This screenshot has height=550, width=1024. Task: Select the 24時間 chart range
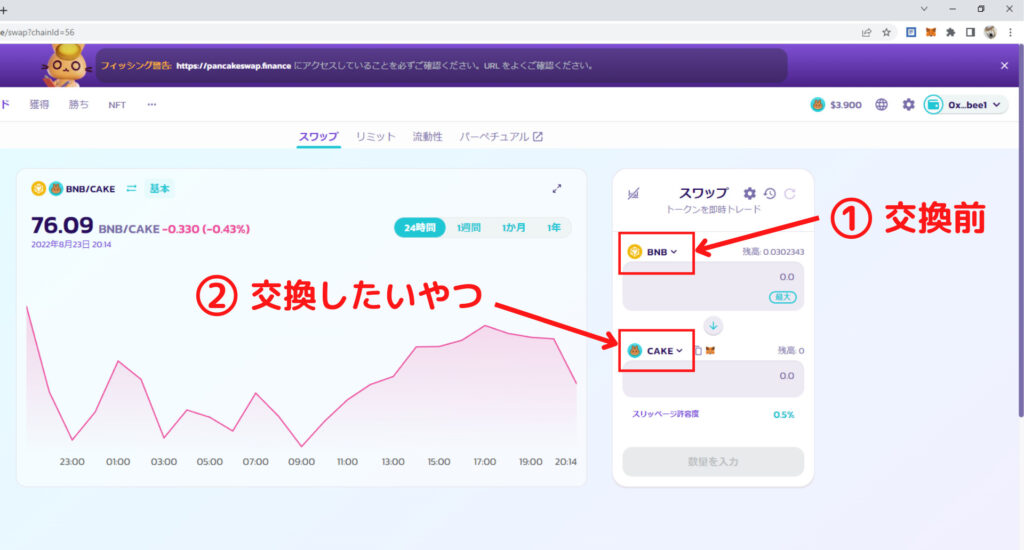click(419, 227)
